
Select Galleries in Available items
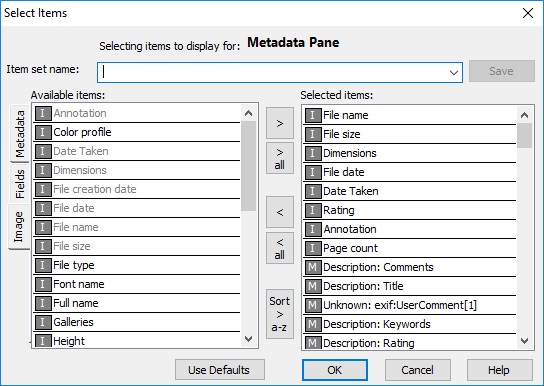click(137, 322)
